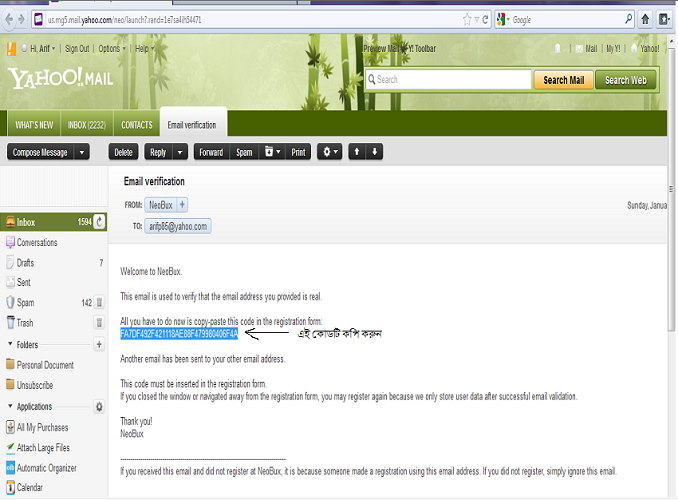Click the arifp85@yahoo.com recipient chip
The width and height of the screenshot is (678, 500).
pos(178,226)
